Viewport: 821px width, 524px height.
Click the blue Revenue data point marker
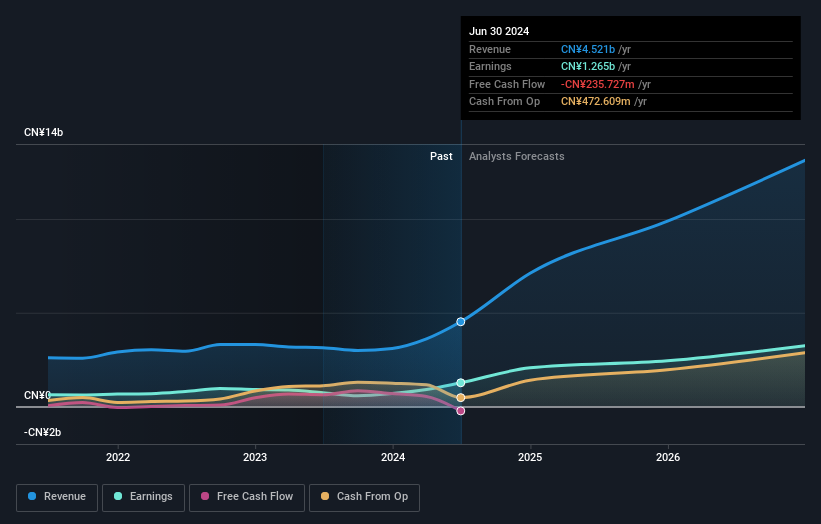pos(461,321)
